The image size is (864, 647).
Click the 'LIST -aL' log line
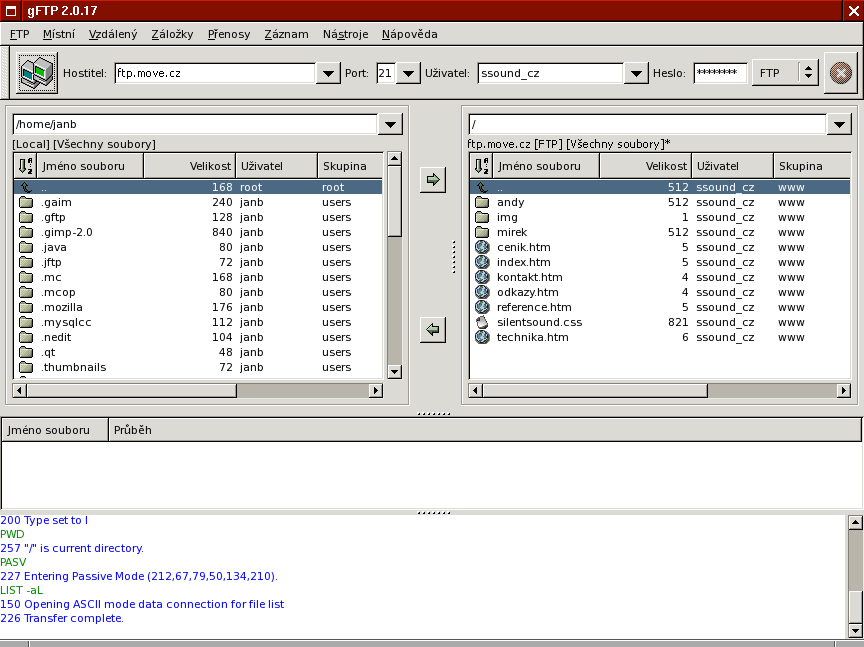(x=21, y=590)
